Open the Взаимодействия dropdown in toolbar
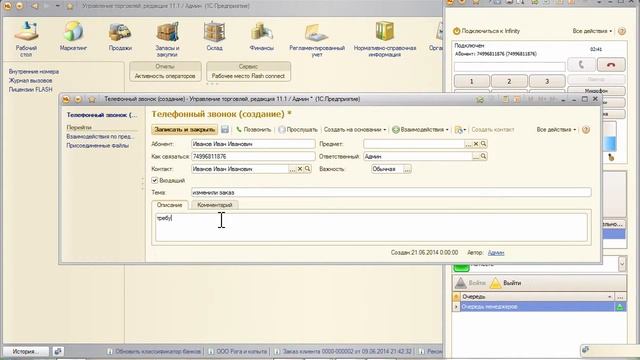Screen dimensions: 640x360 (x=420, y=129)
